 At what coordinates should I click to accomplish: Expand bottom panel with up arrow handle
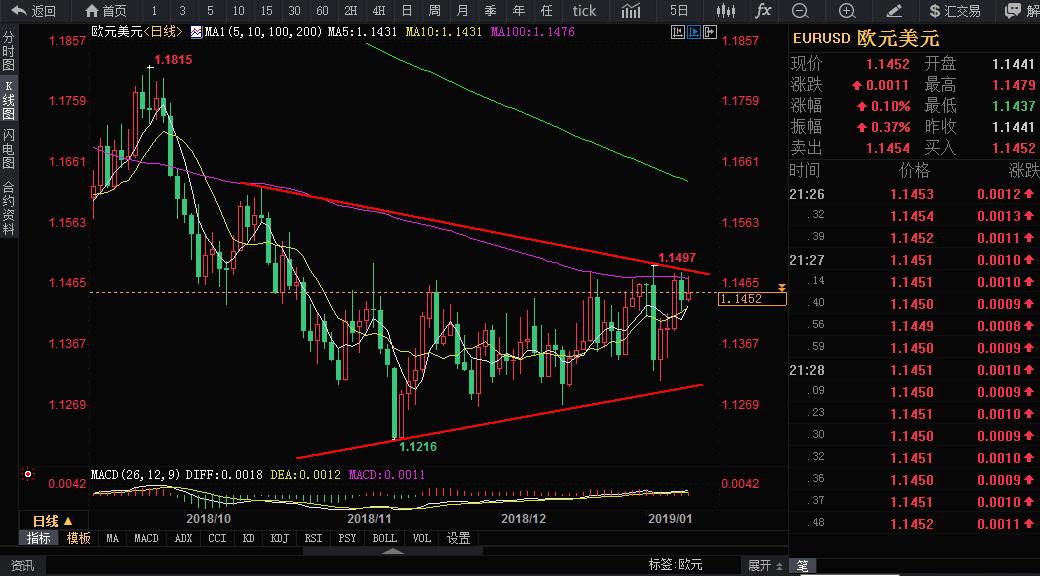pyautogui.click(x=393, y=551)
